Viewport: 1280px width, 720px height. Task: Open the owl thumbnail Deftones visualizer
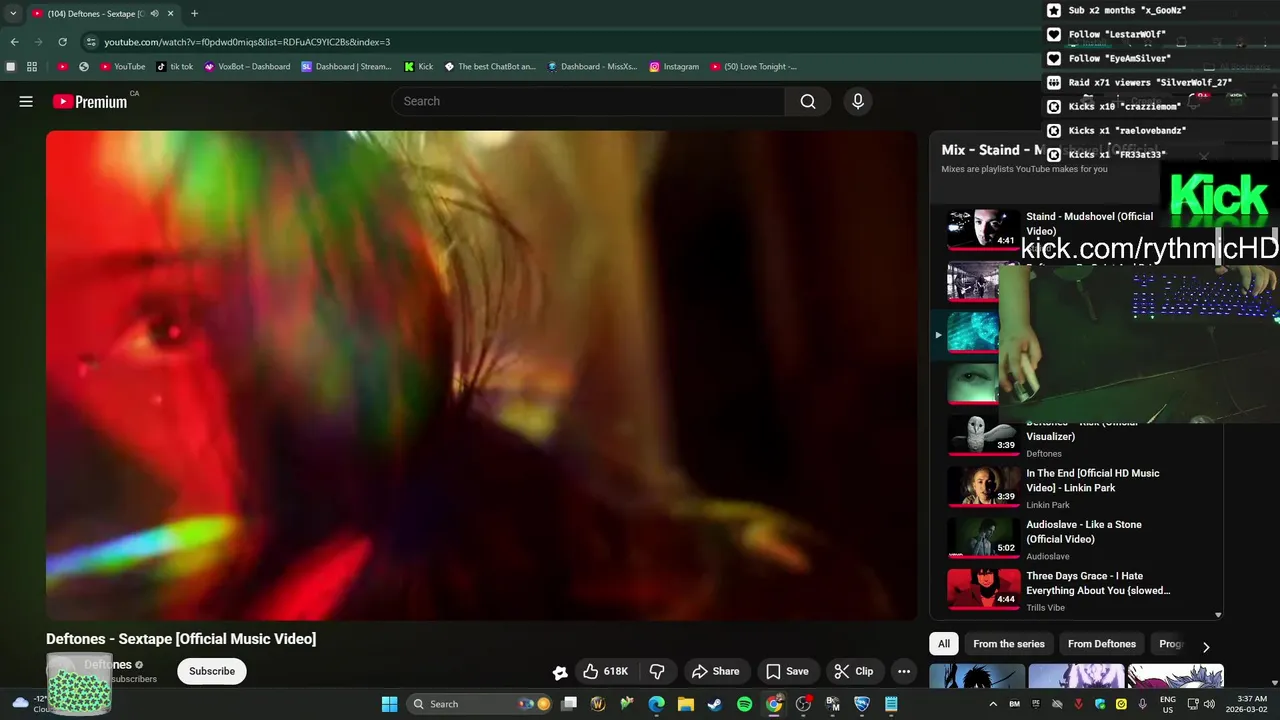984,434
